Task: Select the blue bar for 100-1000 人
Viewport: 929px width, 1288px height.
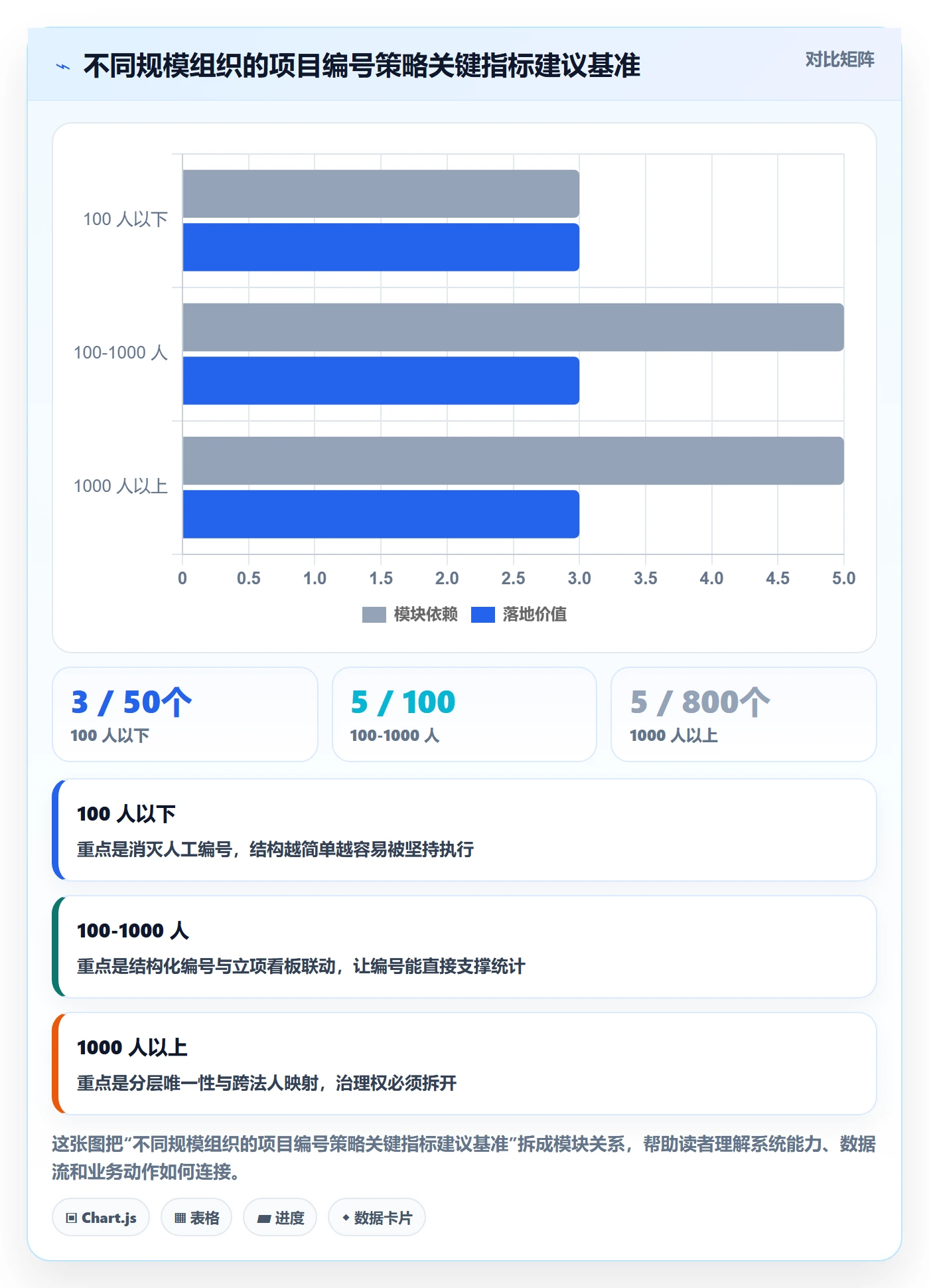Action: pos(381,380)
